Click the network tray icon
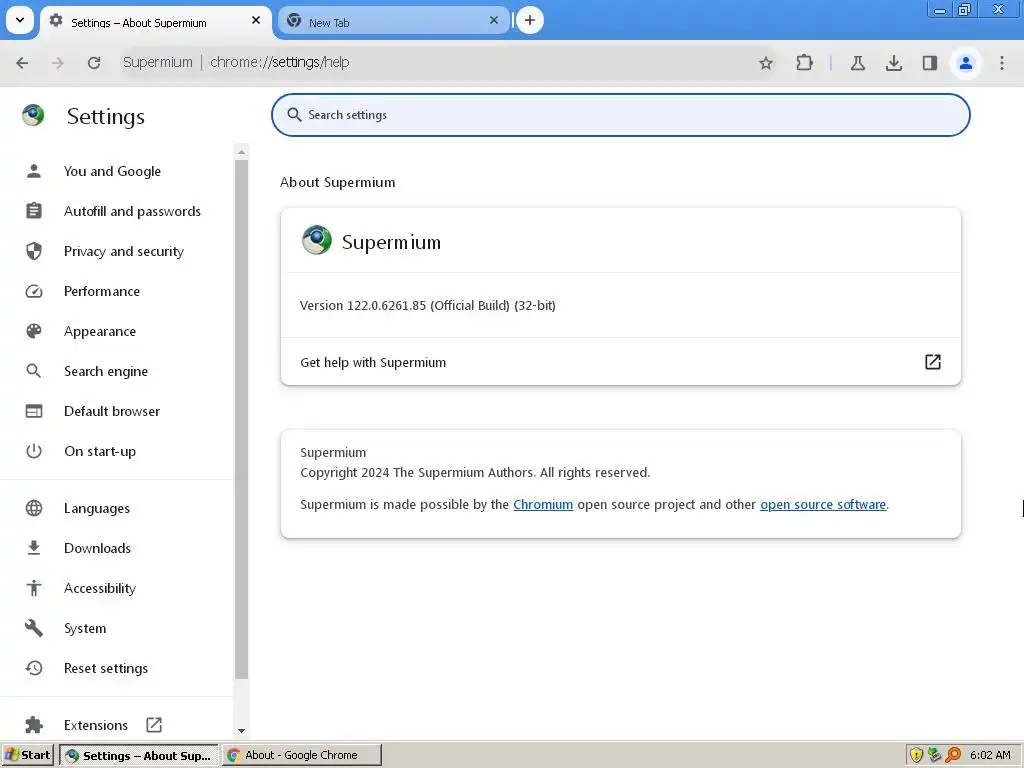 click(x=935, y=755)
